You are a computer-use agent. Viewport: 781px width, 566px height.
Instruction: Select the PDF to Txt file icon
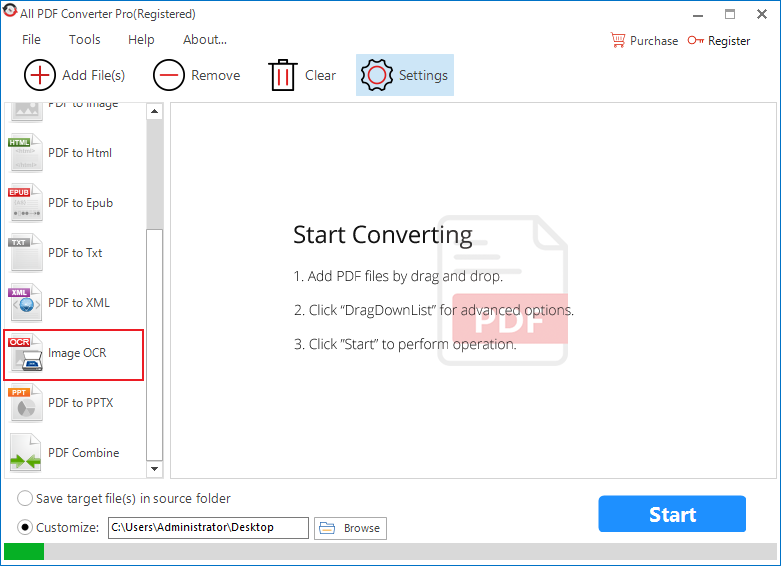click(25, 253)
